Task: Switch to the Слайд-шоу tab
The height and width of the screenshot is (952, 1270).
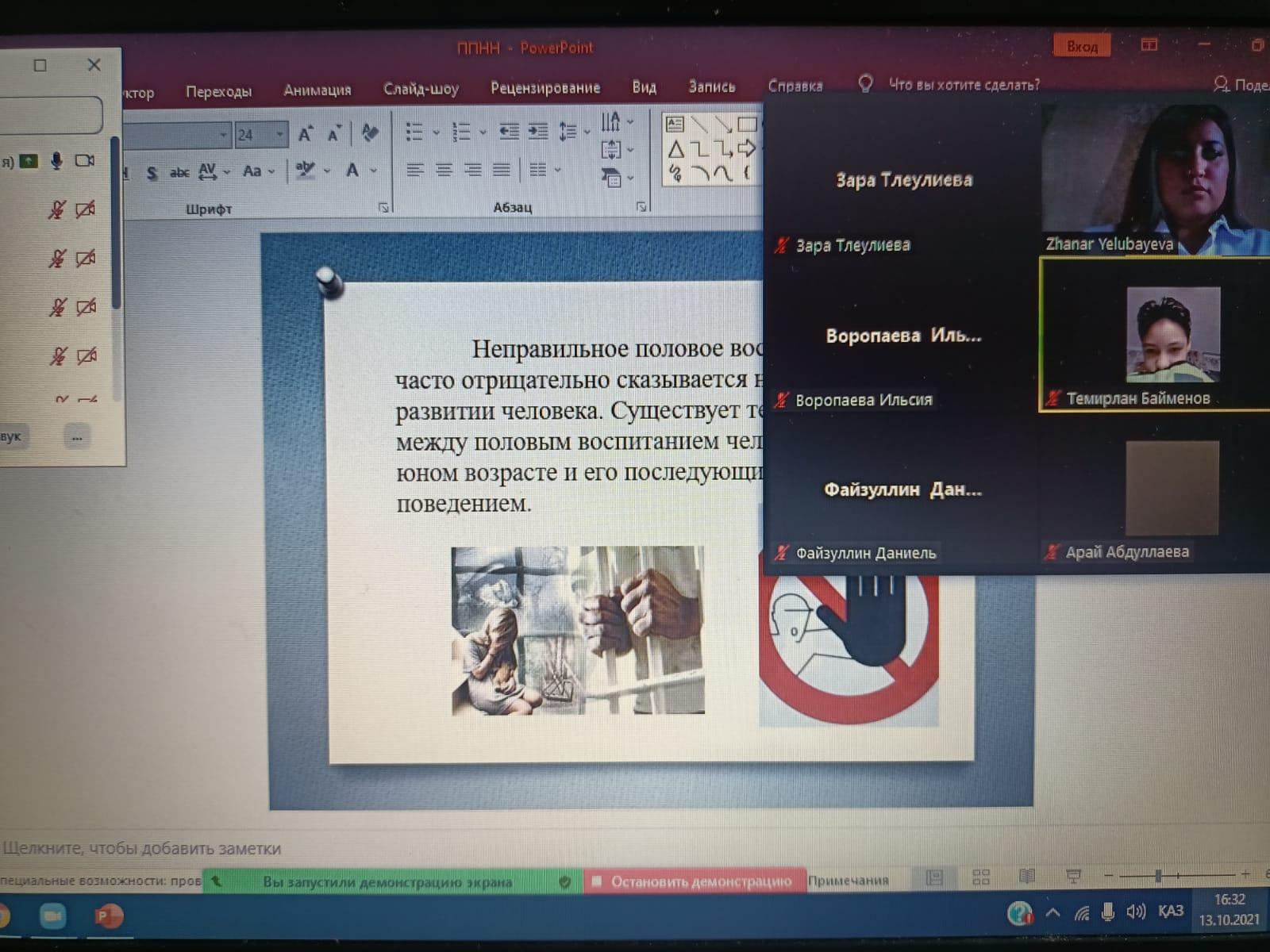Action: tap(421, 89)
